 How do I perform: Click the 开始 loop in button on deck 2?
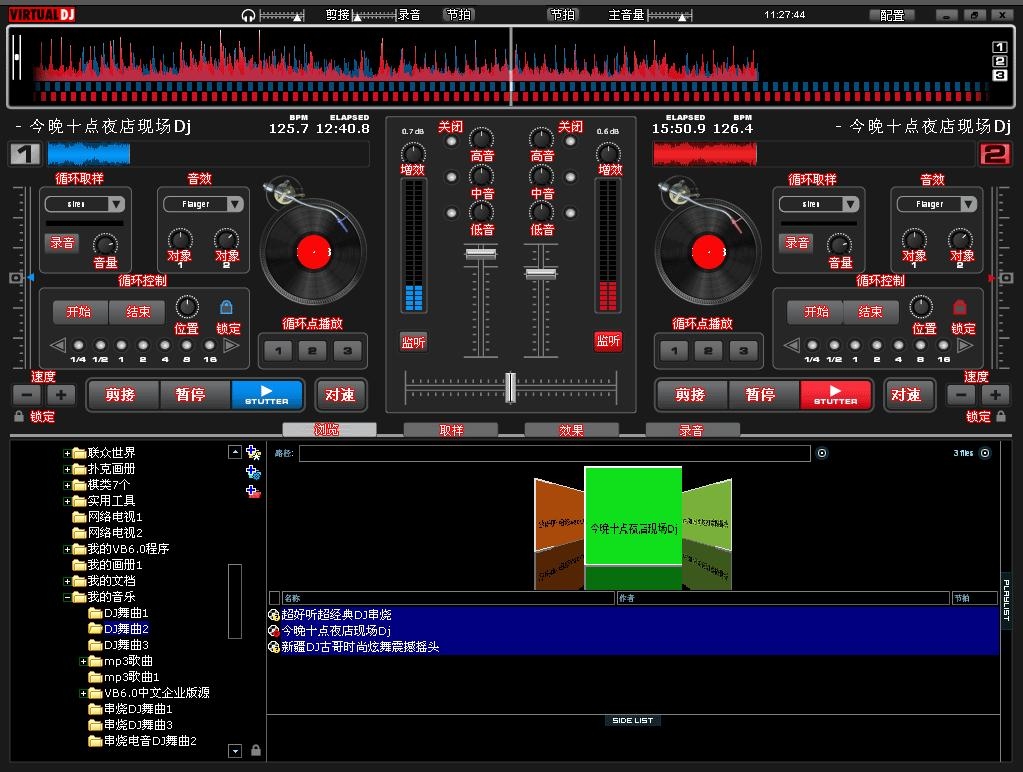click(x=816, y=312)
